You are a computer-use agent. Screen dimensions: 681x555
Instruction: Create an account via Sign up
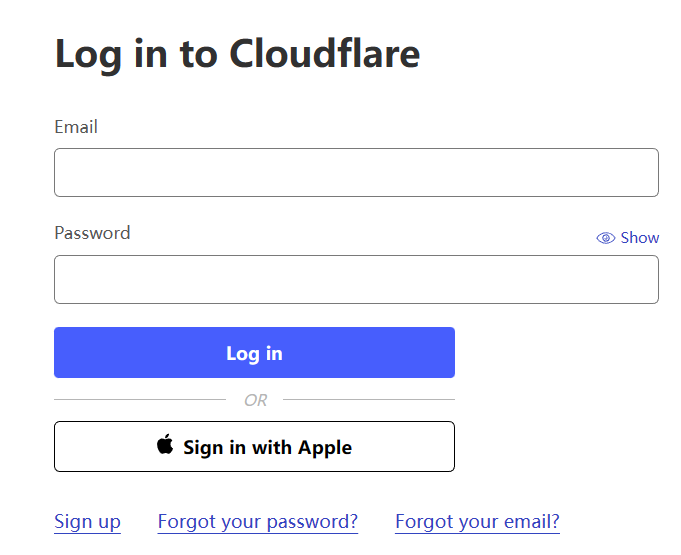pos(87,522)
